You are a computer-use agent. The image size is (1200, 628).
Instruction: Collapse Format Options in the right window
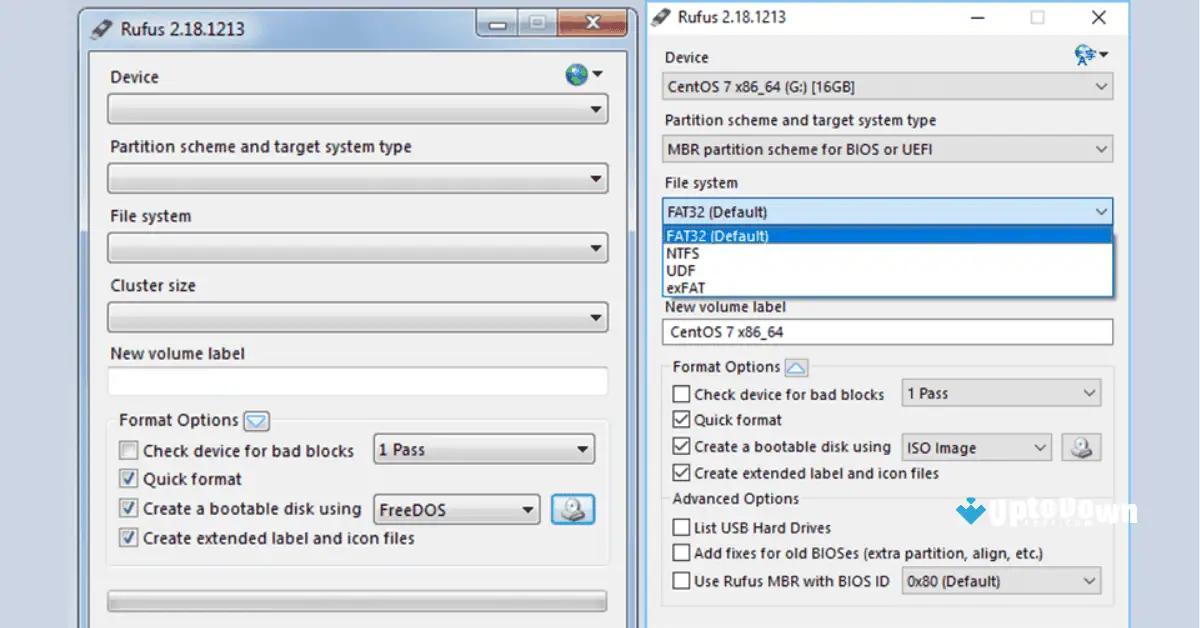[796, 367]
